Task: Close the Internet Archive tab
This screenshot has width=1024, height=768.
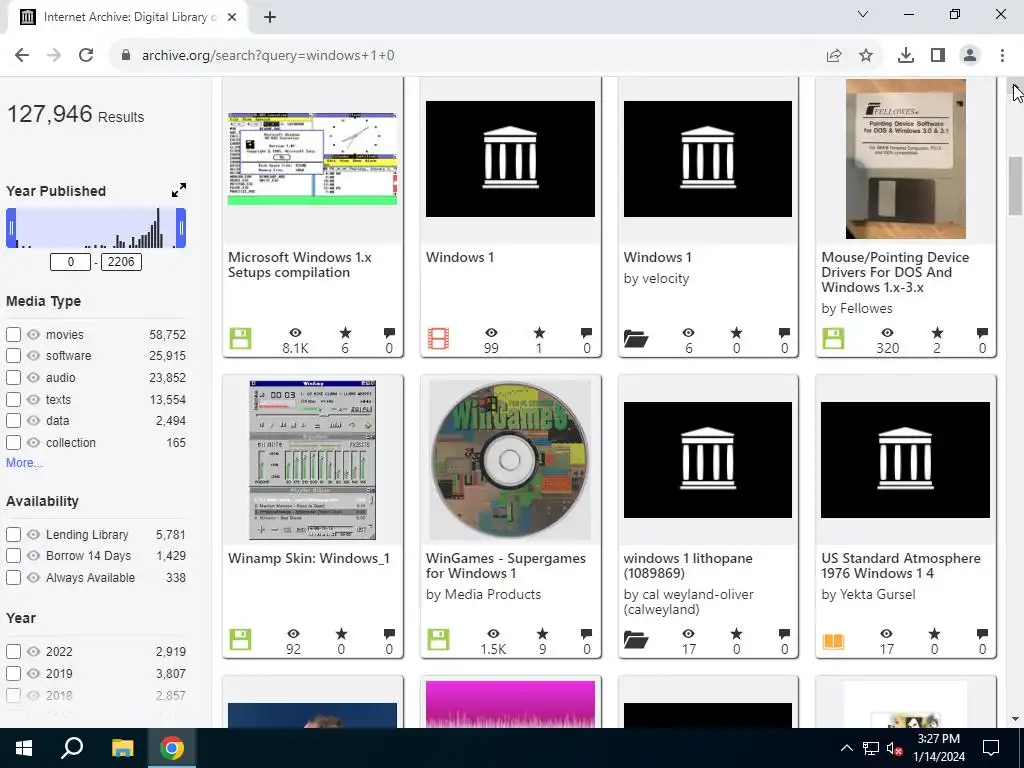Action: pyautogui.click(x=232, y=18)
